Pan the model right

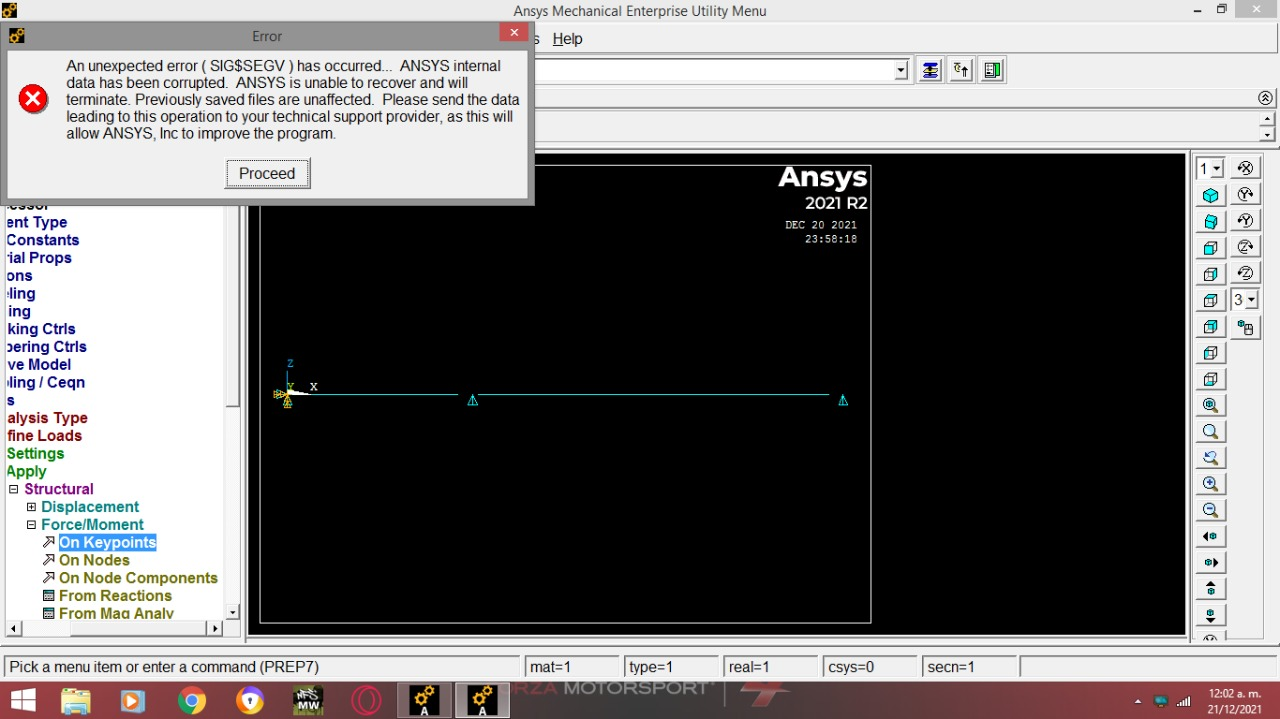1210,563
